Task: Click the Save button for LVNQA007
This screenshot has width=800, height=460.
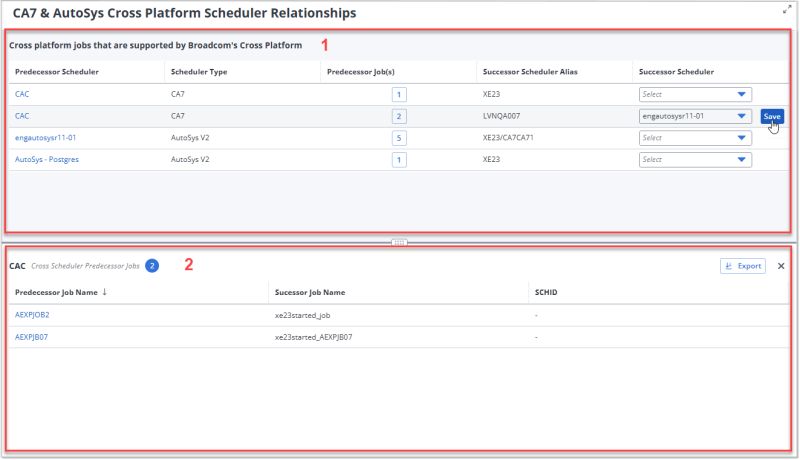Action: point(772,116)
